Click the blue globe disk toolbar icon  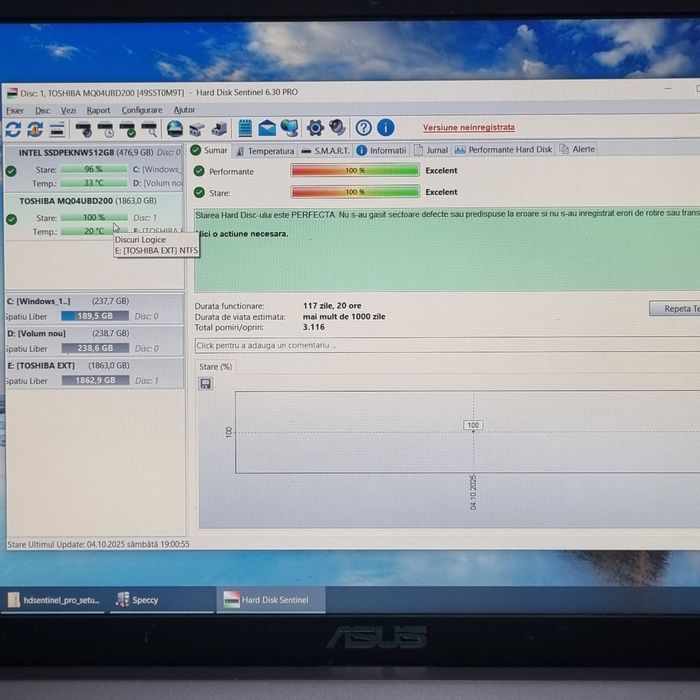pos(175,129)
